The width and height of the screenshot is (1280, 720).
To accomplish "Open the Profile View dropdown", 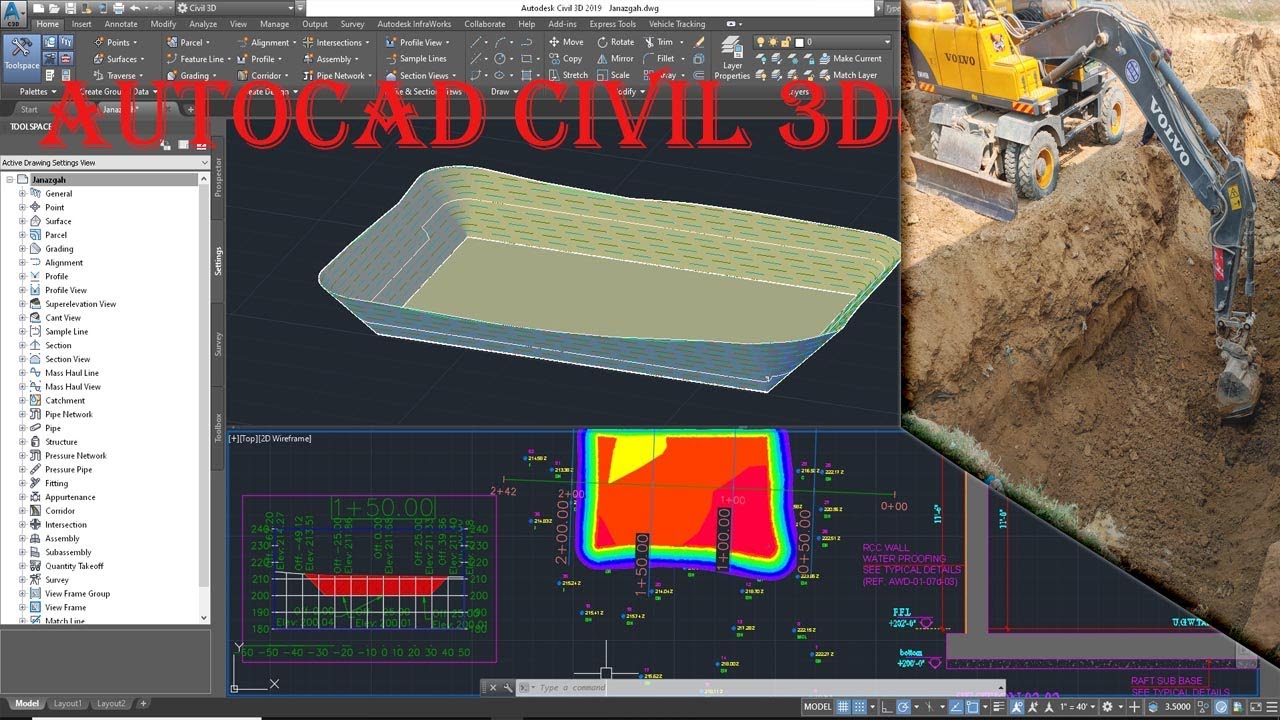I will pos(418,42).
